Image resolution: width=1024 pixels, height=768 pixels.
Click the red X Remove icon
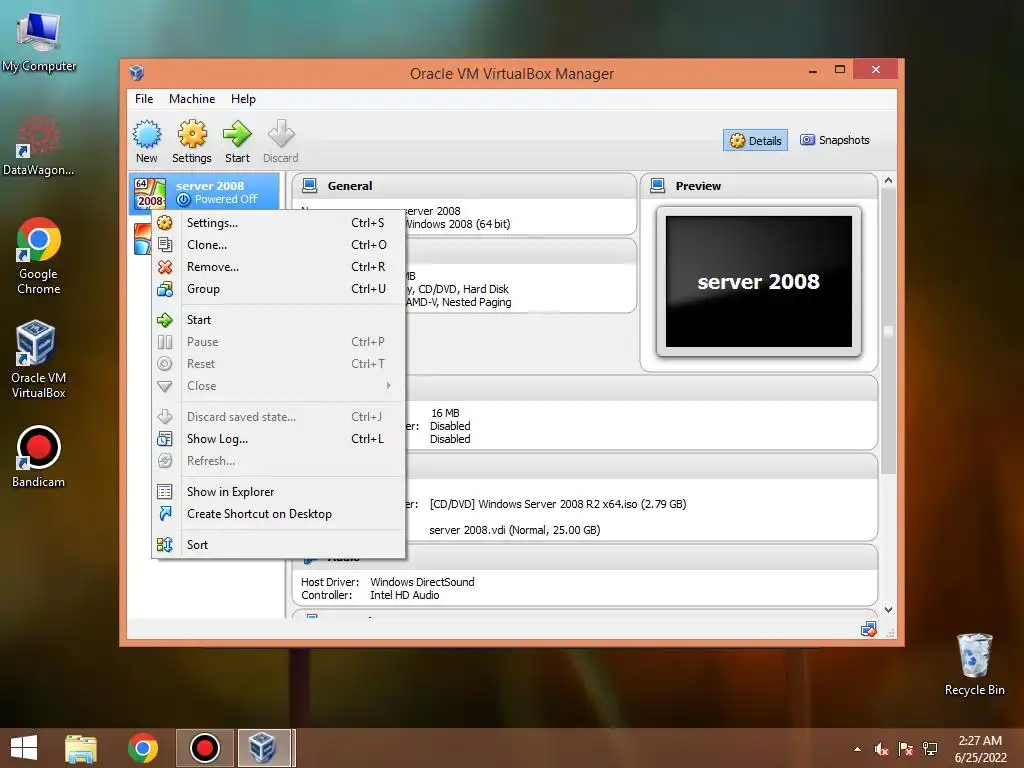point(165,267)
